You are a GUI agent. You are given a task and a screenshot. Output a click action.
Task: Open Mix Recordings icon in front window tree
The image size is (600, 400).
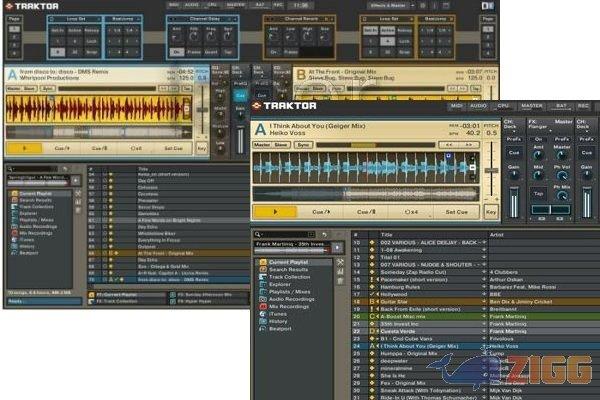[x=263, y=307]
